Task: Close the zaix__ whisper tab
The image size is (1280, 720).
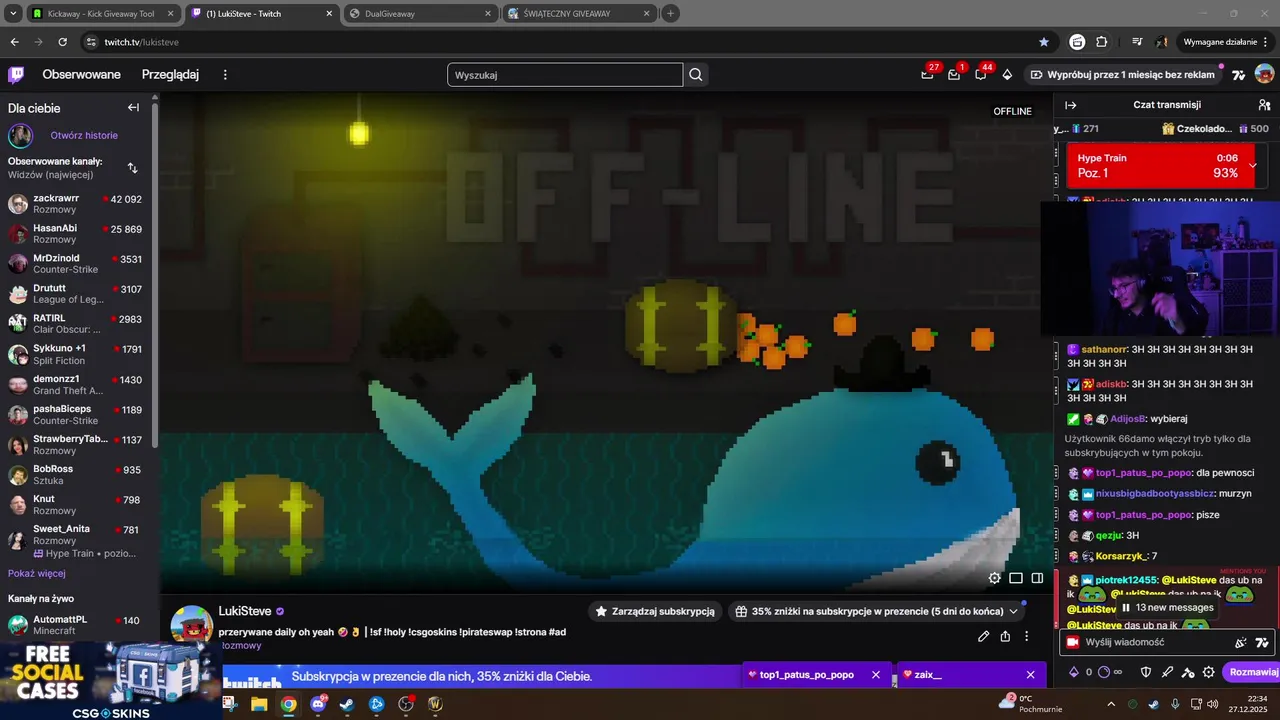Action: point(1030,675)
